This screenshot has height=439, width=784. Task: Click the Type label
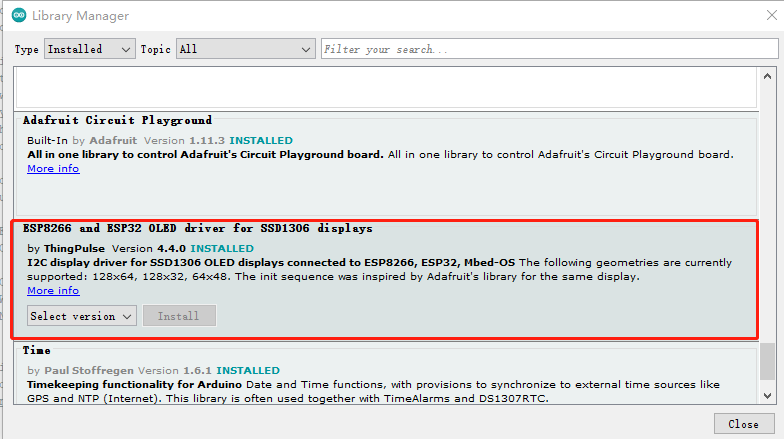(26, 50)
